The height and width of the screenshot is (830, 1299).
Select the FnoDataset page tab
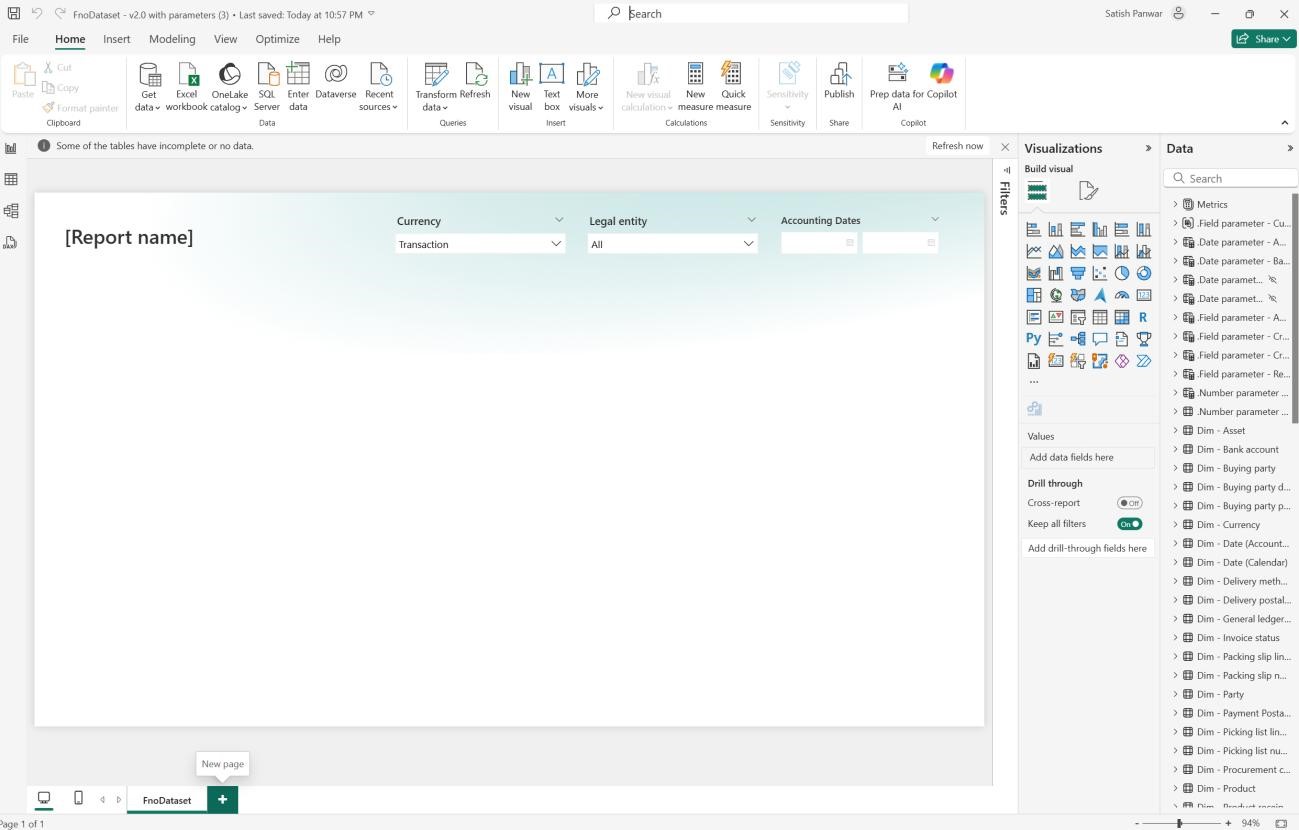pyautogui.click(x=167, y=800)
